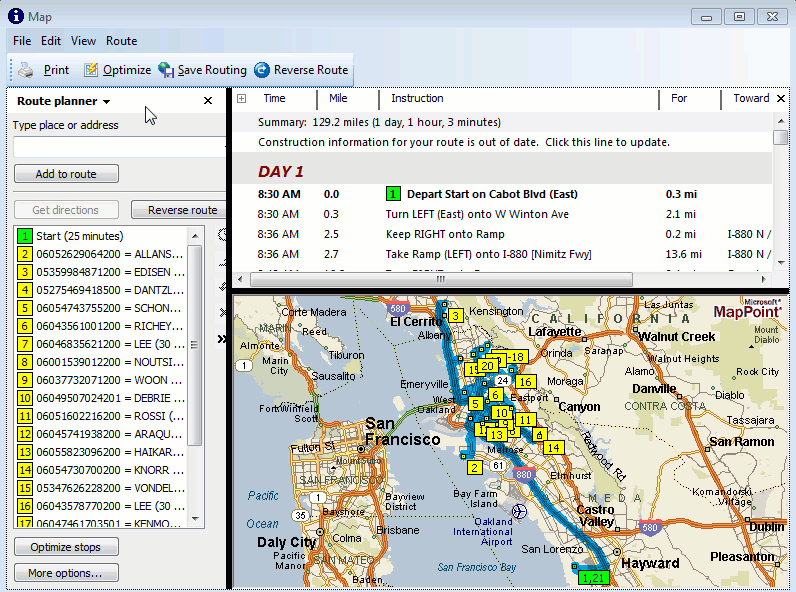Click the stop list scroll-down arrow
This screenshot has width=796, height=592.
pos(195,519)
